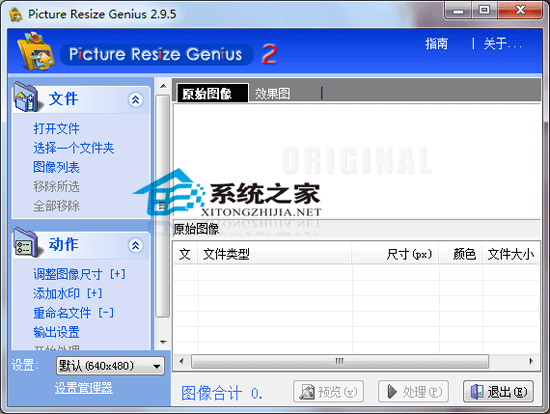Click the 处理 (P) button
Screen dimensions: 550x414
tap(413, 392)
